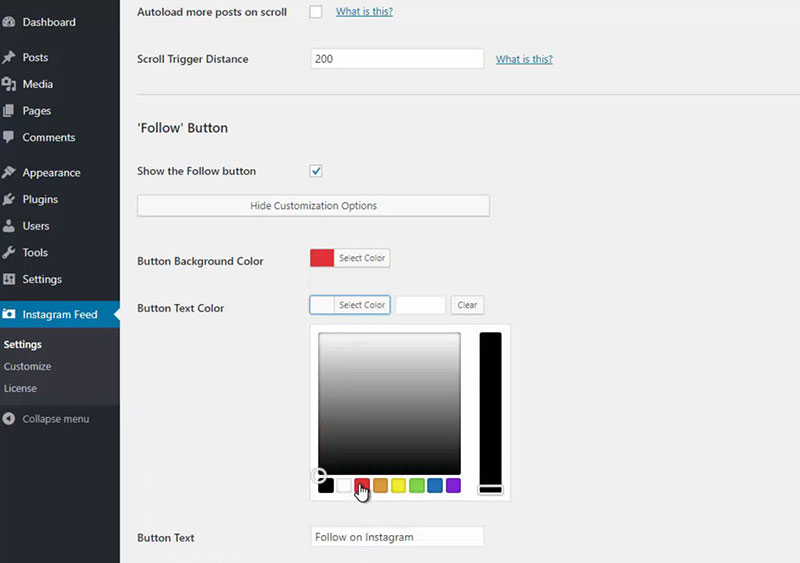Click the Media library icon

pos(9,84)
